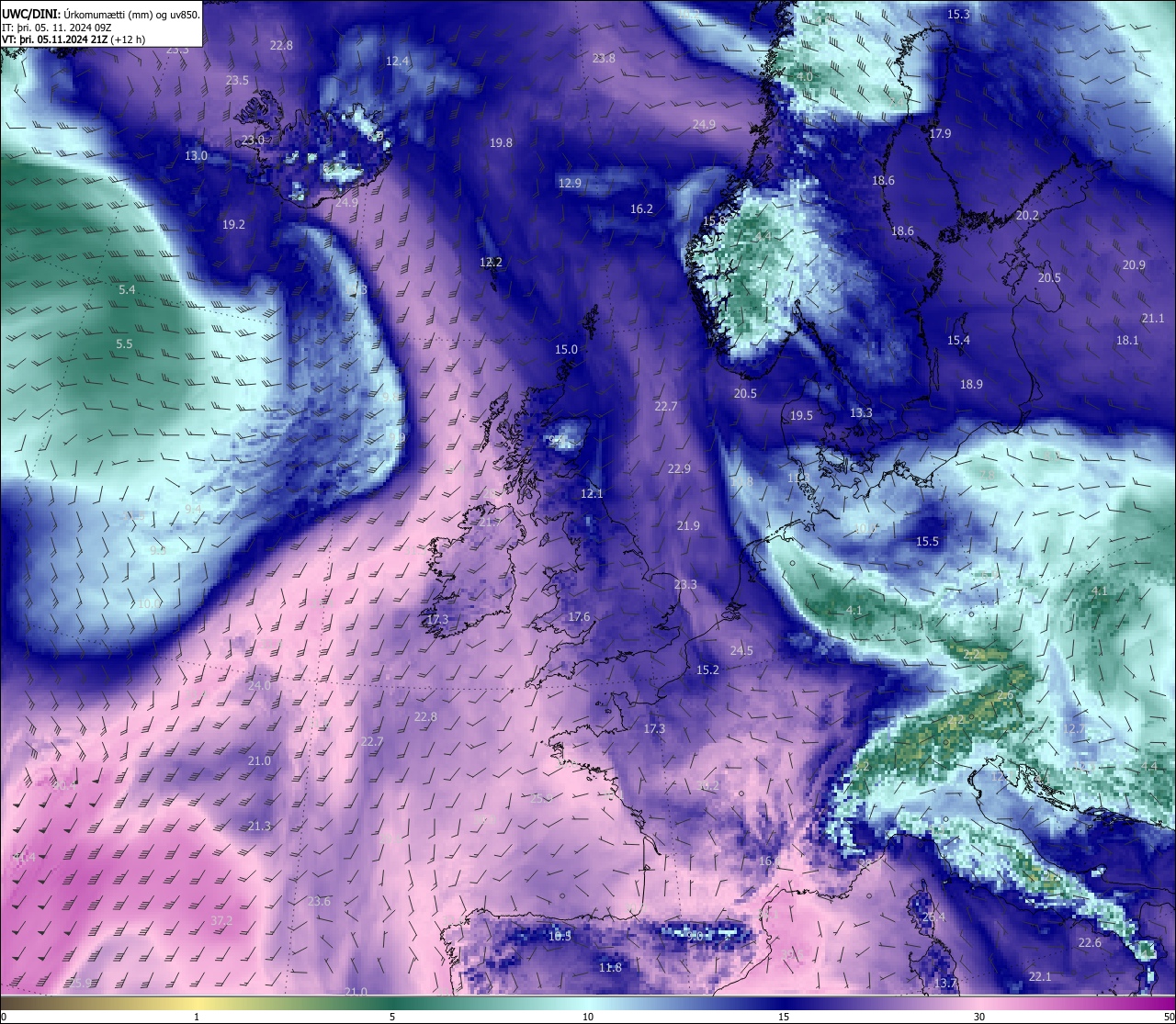The width and height of the screenshot is (1176, 1024).
Task: Select the 17.6 value over Wales
Action: 579,617
